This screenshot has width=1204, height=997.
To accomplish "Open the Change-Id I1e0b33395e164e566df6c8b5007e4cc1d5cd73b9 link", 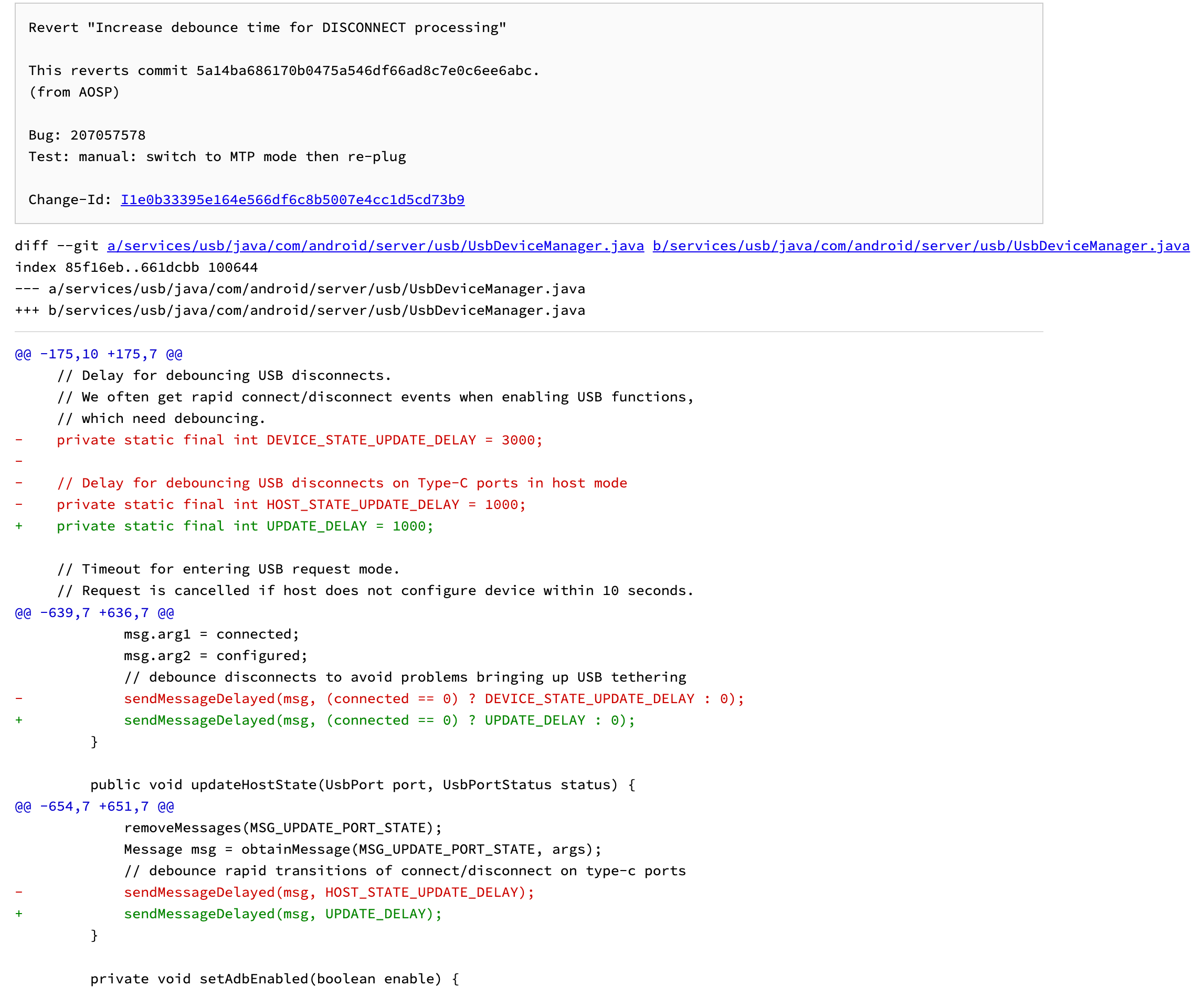I will [x=292, y=199].
